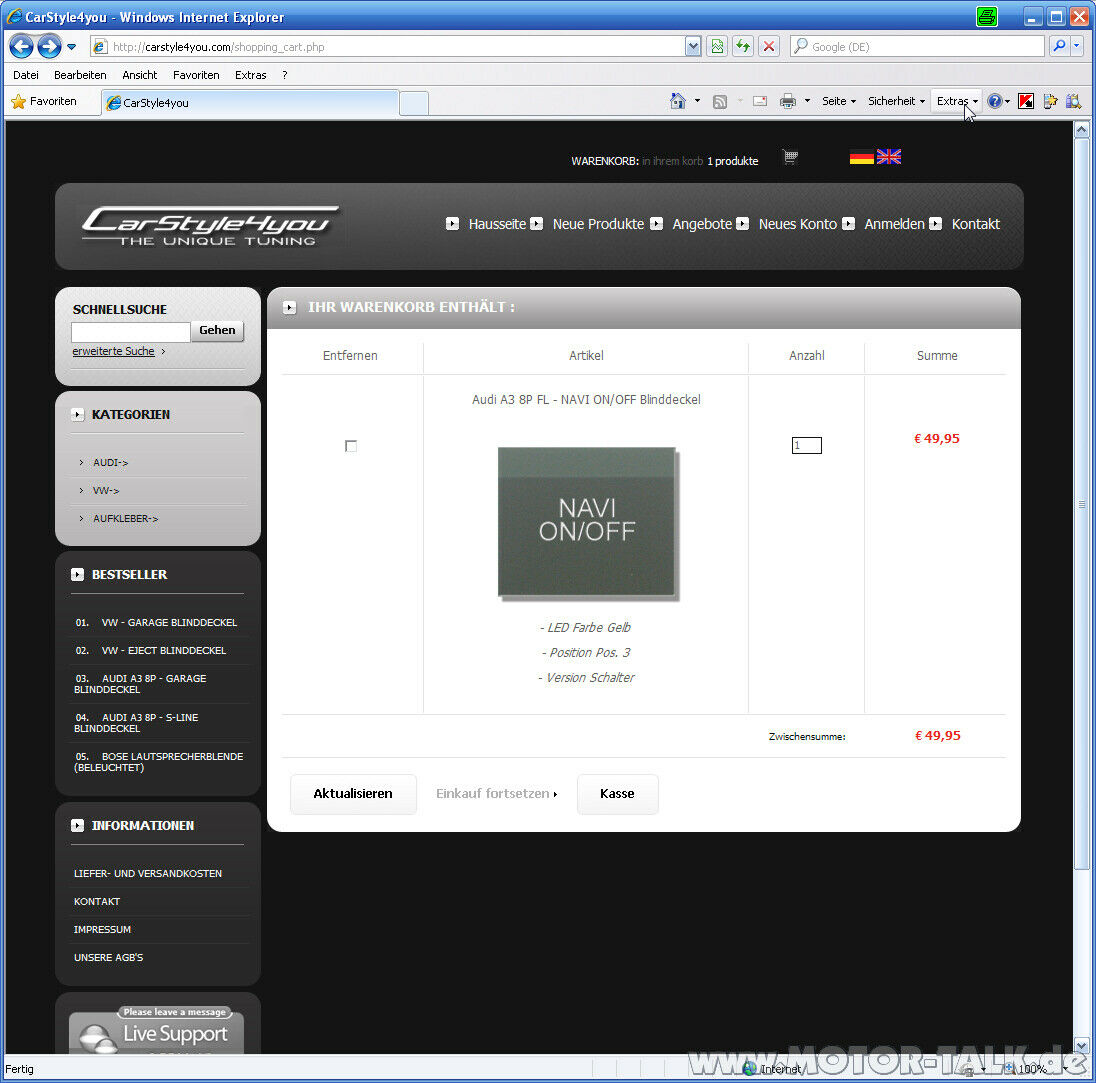Click the Aktualisieren button
The width and height of the screenshot is (1096, 1083).
tap(353, 794)
